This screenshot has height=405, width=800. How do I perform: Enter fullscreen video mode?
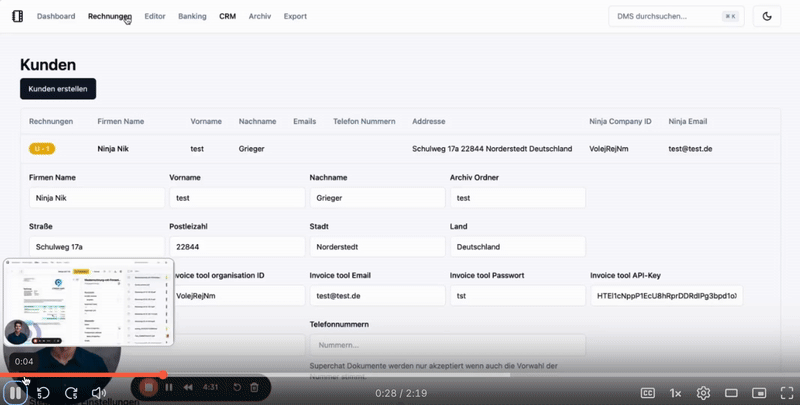click(x=784, y=393)
